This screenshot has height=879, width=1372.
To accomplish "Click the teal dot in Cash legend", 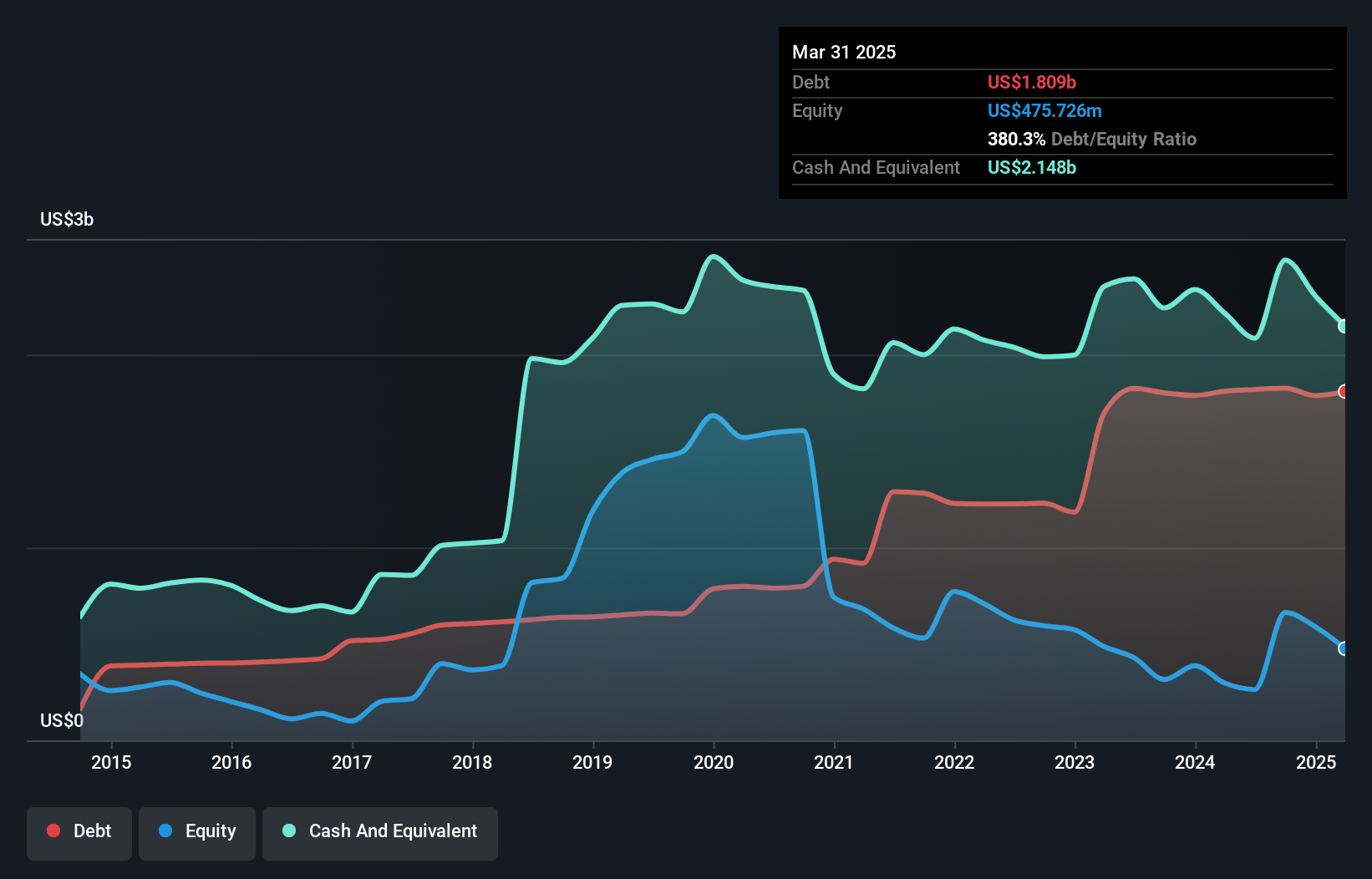I will point(289,831).
